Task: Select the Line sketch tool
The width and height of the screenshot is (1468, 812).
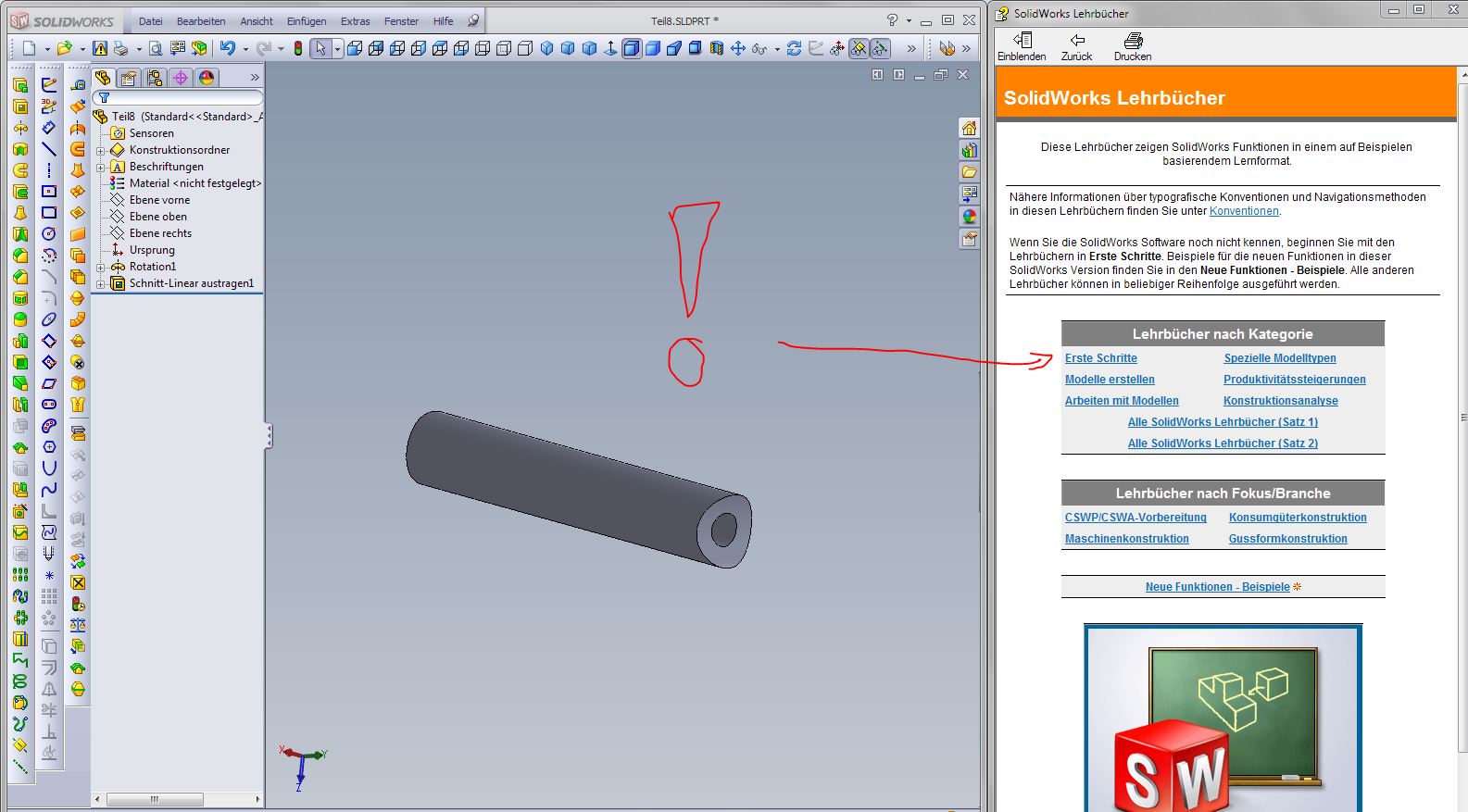Action: coord(49,149)
